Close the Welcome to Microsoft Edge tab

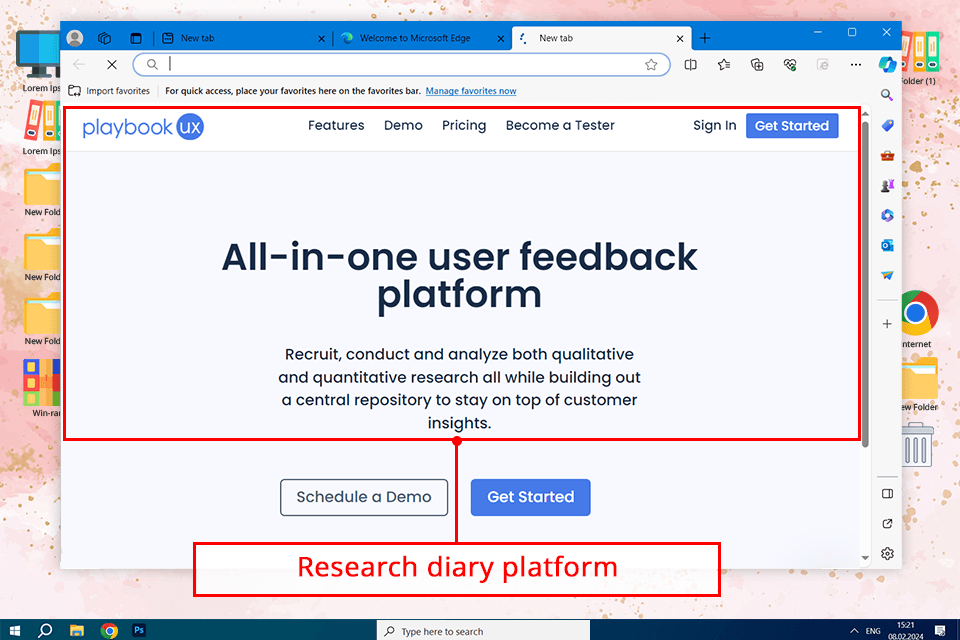(x=500, y=39)
